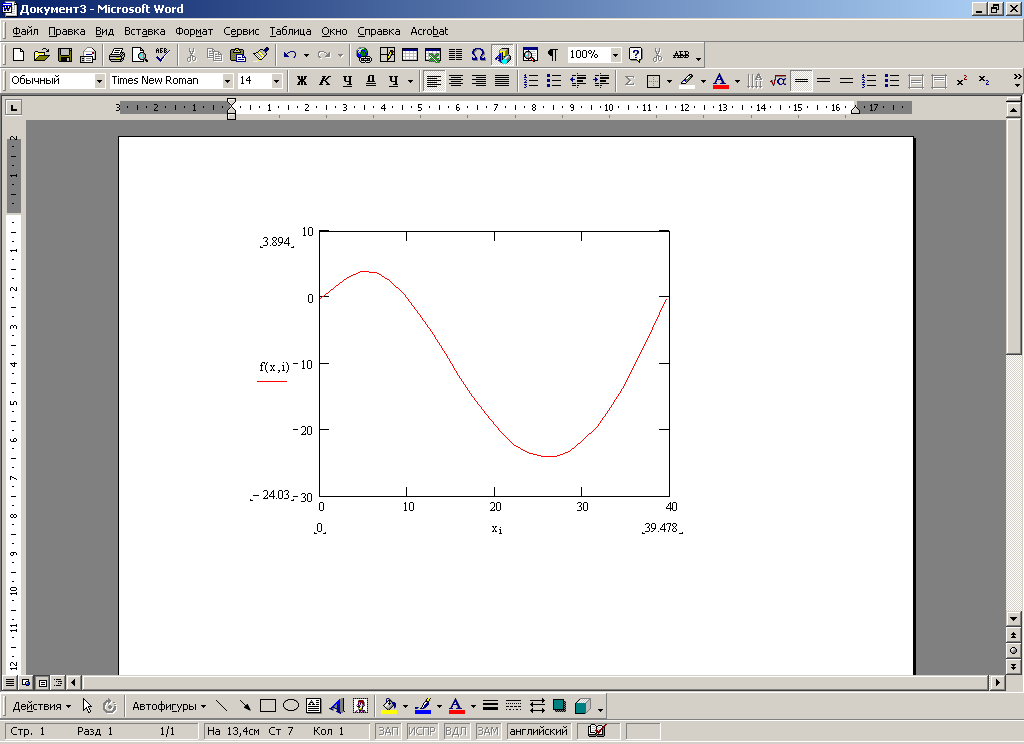Paste from clipboard icon

[238, 55]
